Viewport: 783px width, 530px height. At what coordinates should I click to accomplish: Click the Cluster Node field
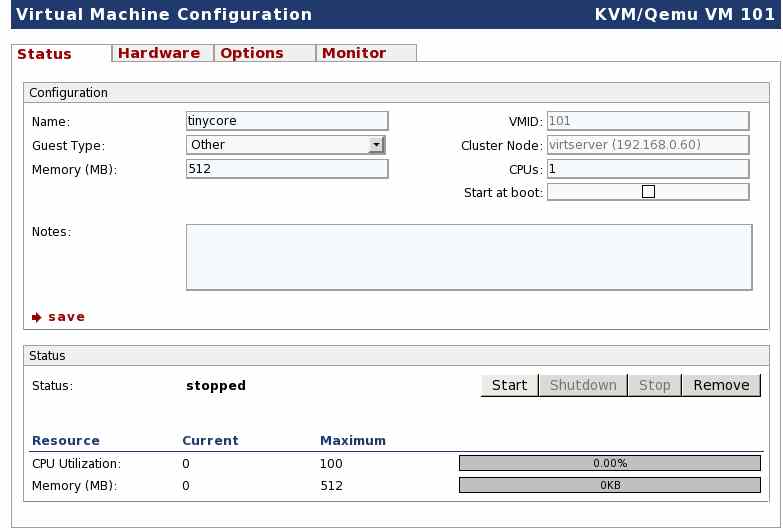coord(648,145)
